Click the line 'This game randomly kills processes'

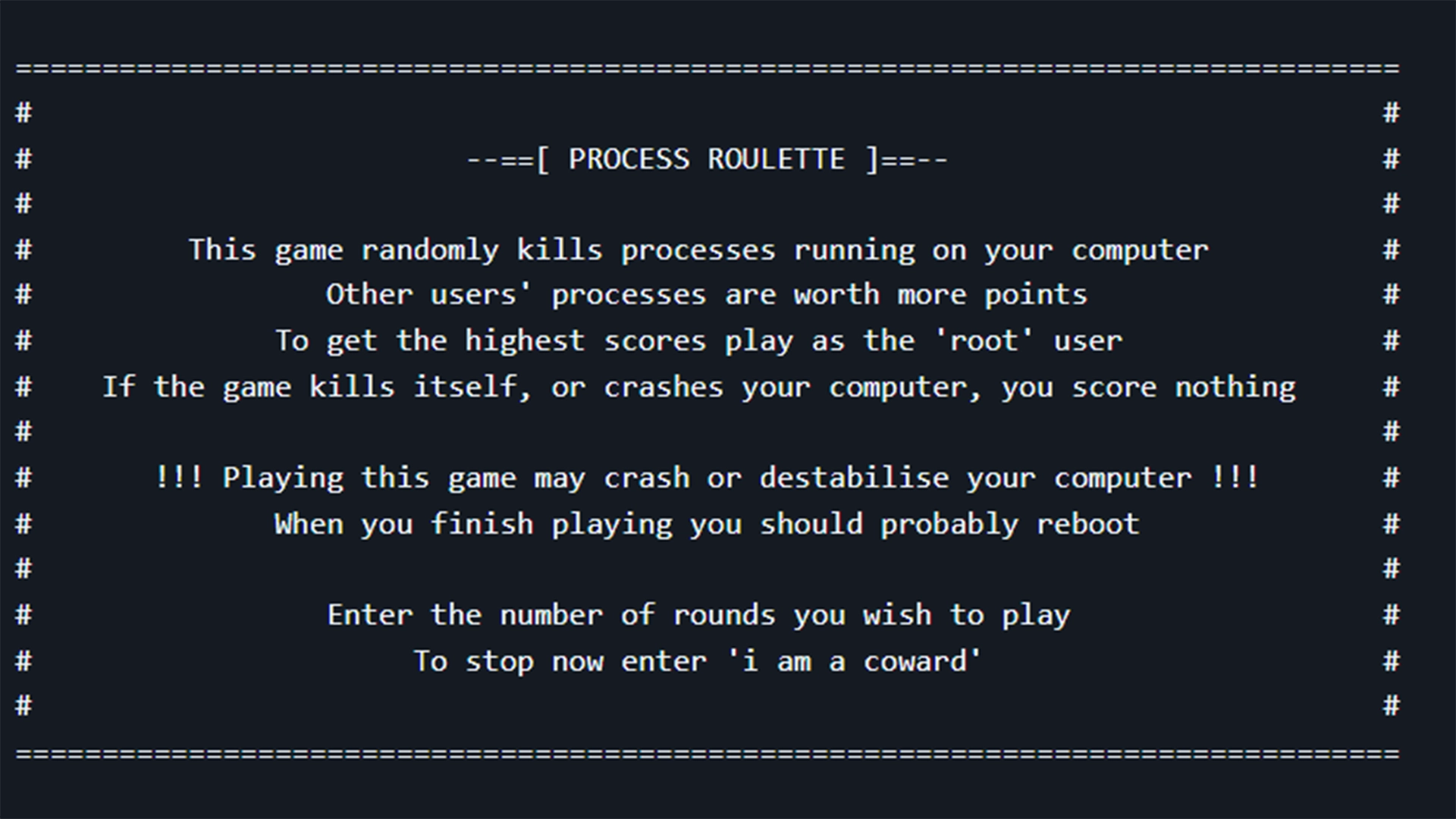coord(698,250)
